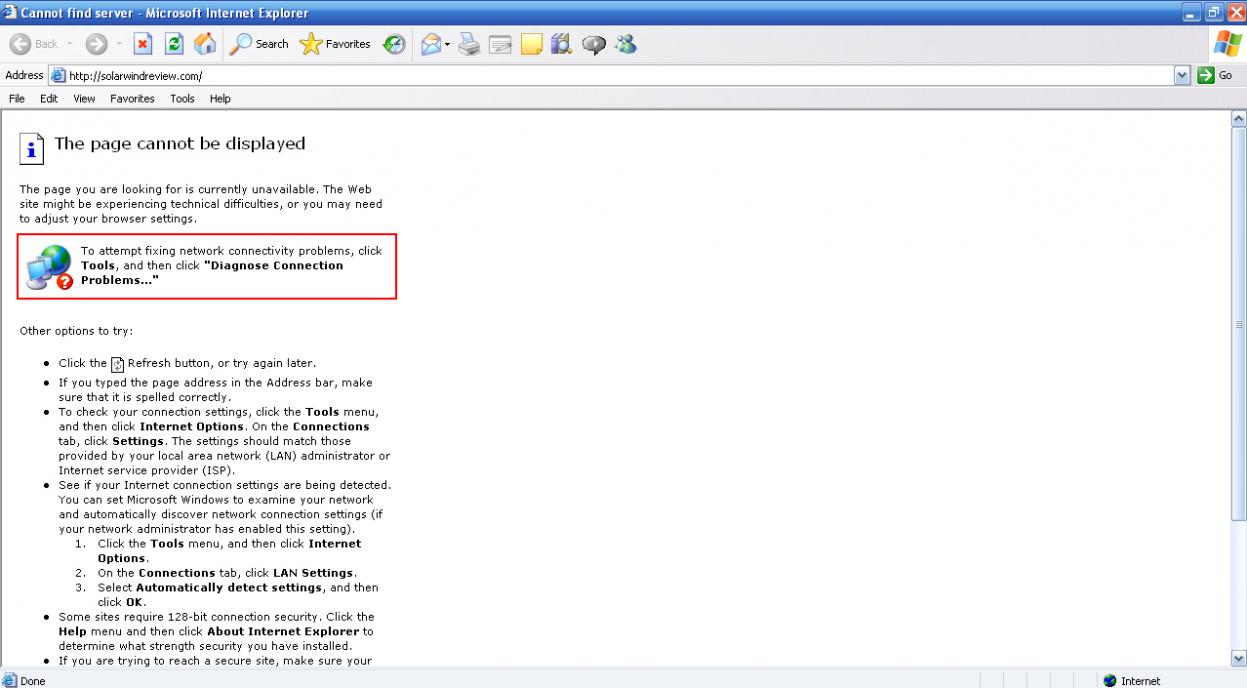The width and height of the screenshot is (1247, 688).
Task: Click the Forward navigation button
Action: click(96, 44)
